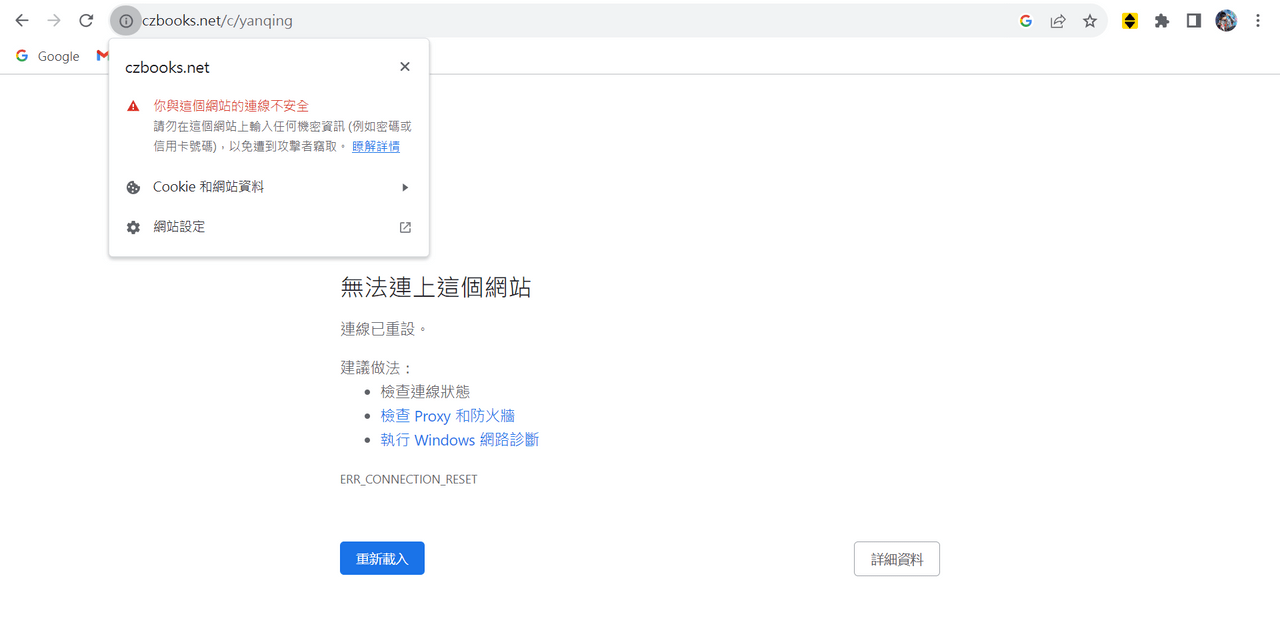The height and width of the screenshot is (635, 1280).
Task: Open the profile avatar
Action: (x=1226, y=20)
